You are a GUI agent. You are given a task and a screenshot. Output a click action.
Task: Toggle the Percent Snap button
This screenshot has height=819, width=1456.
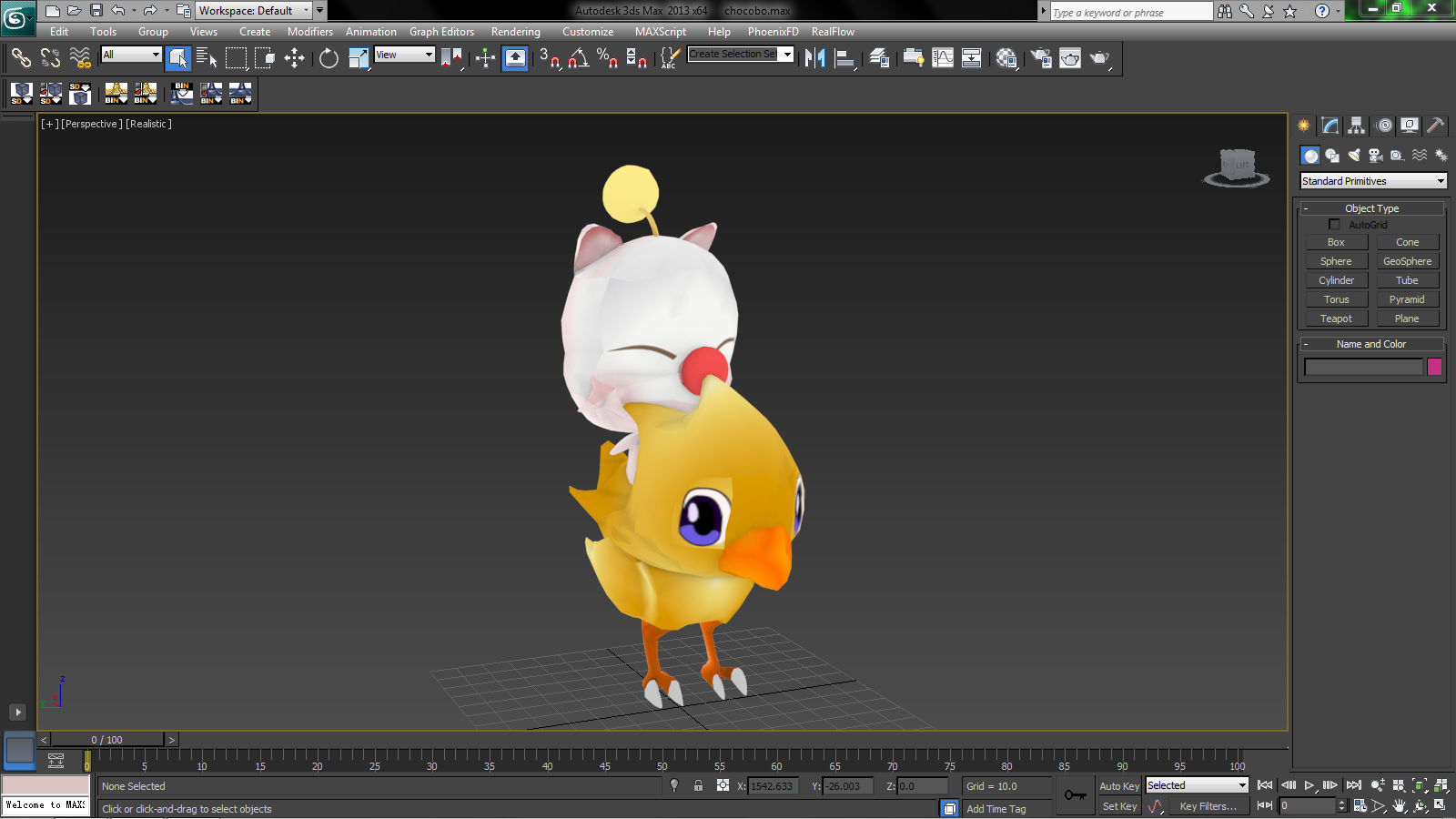(x=607, y=58)
